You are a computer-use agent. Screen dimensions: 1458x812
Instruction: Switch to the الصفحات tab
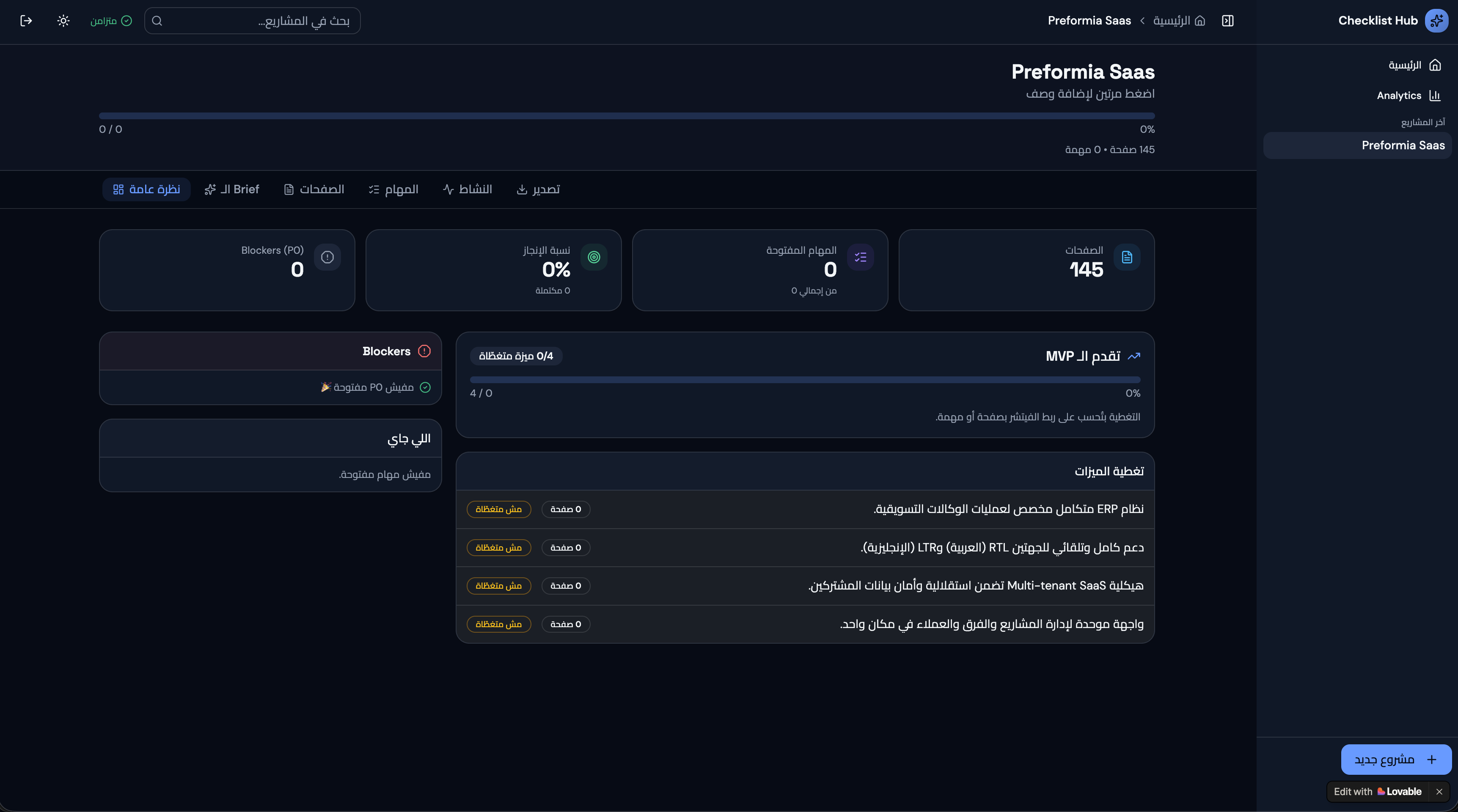point(314,189)
